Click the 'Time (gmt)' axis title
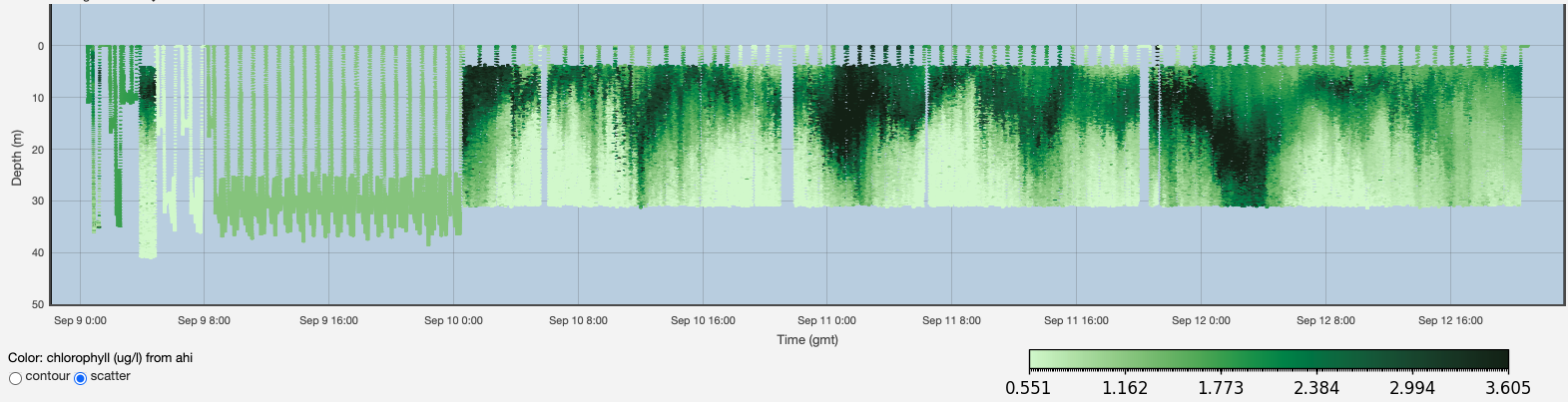Screen dimensions: 1568x402 (x=807, y=340)
